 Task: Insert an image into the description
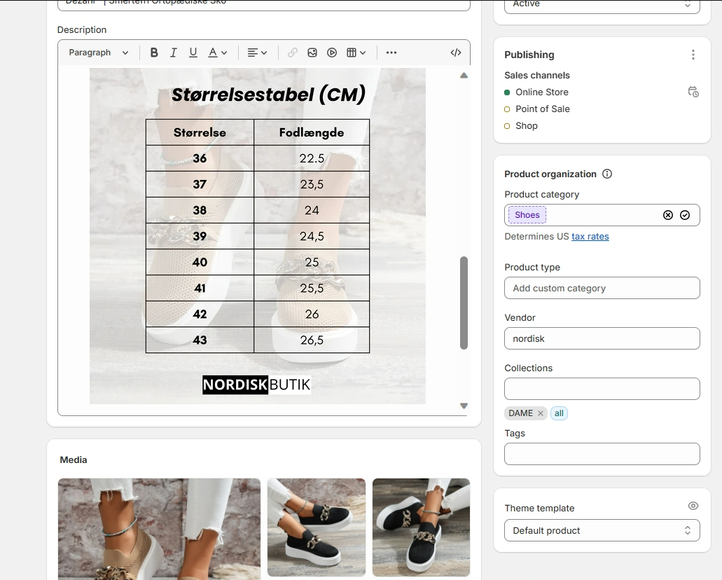[x=312, y=52]
